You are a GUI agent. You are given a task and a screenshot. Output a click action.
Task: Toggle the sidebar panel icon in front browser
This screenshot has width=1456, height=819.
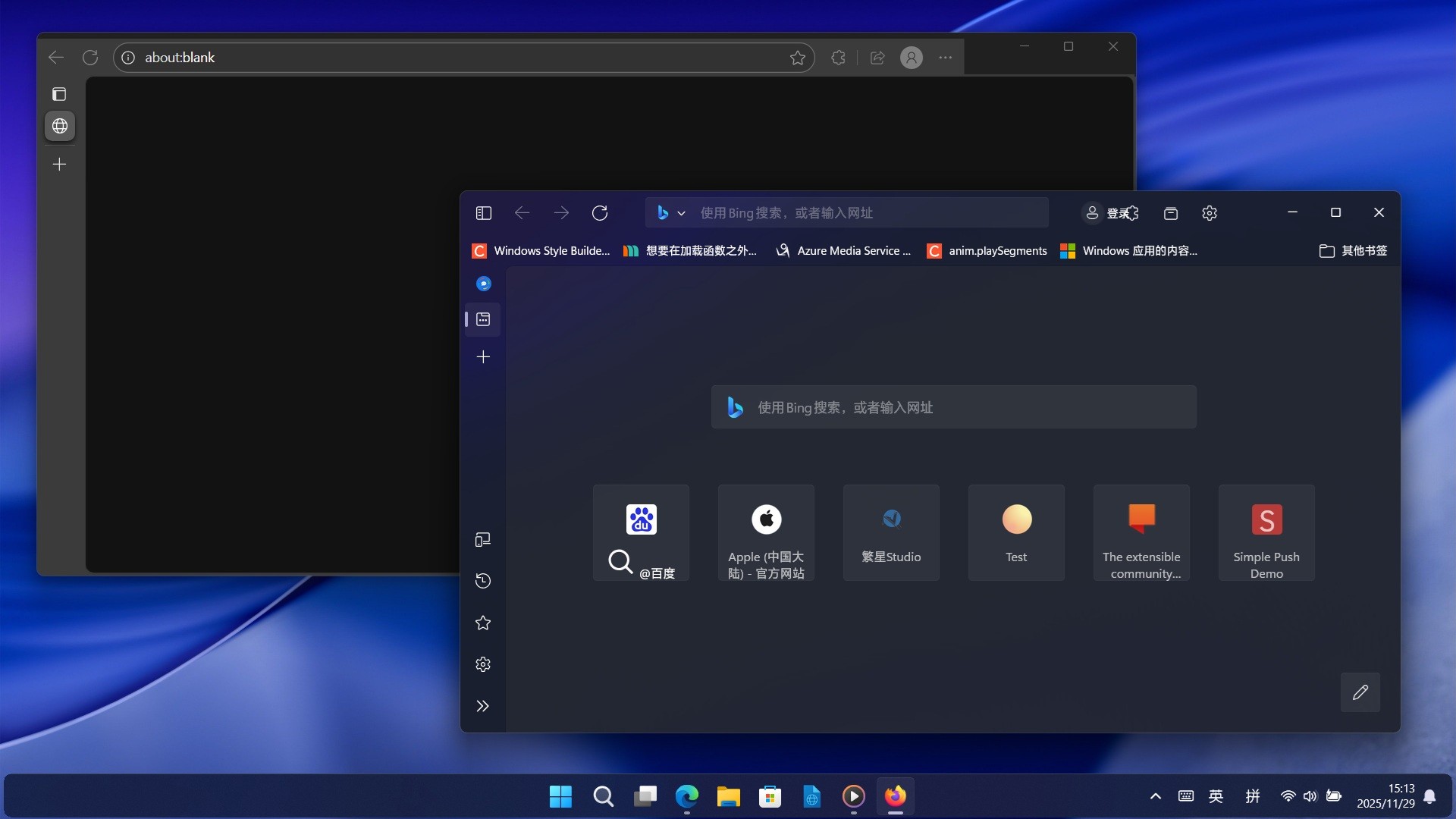(x=484, y=213)
